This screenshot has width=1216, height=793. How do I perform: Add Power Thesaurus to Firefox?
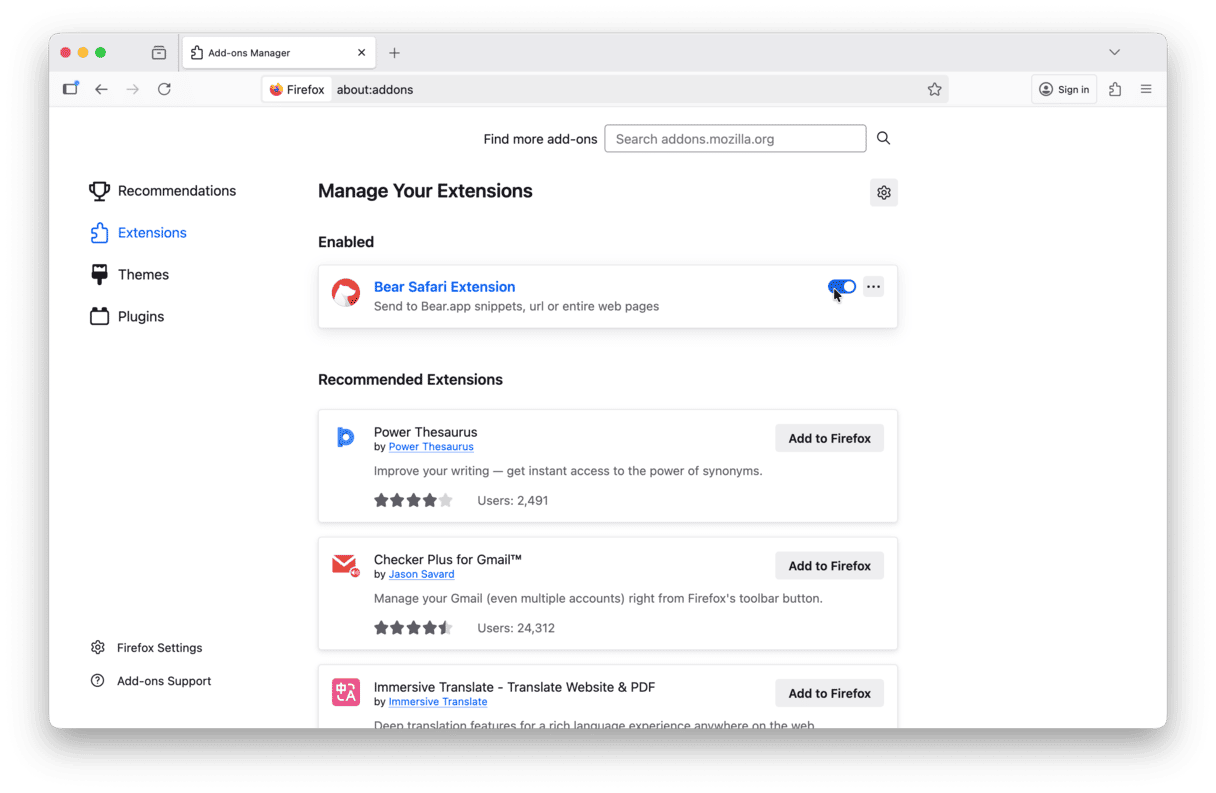pyautogui.click(x=829, y=438)
